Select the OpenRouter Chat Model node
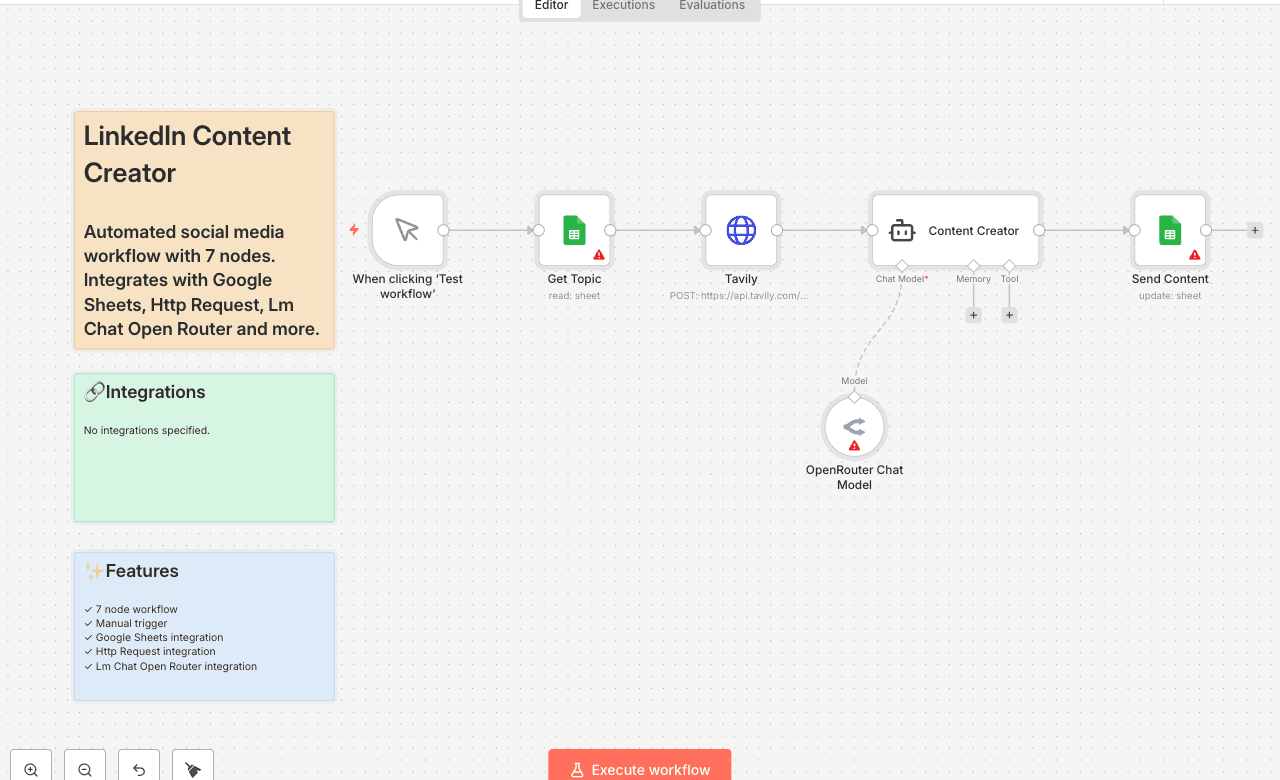The image size is (1280, 780). click(x=854, y=426)
